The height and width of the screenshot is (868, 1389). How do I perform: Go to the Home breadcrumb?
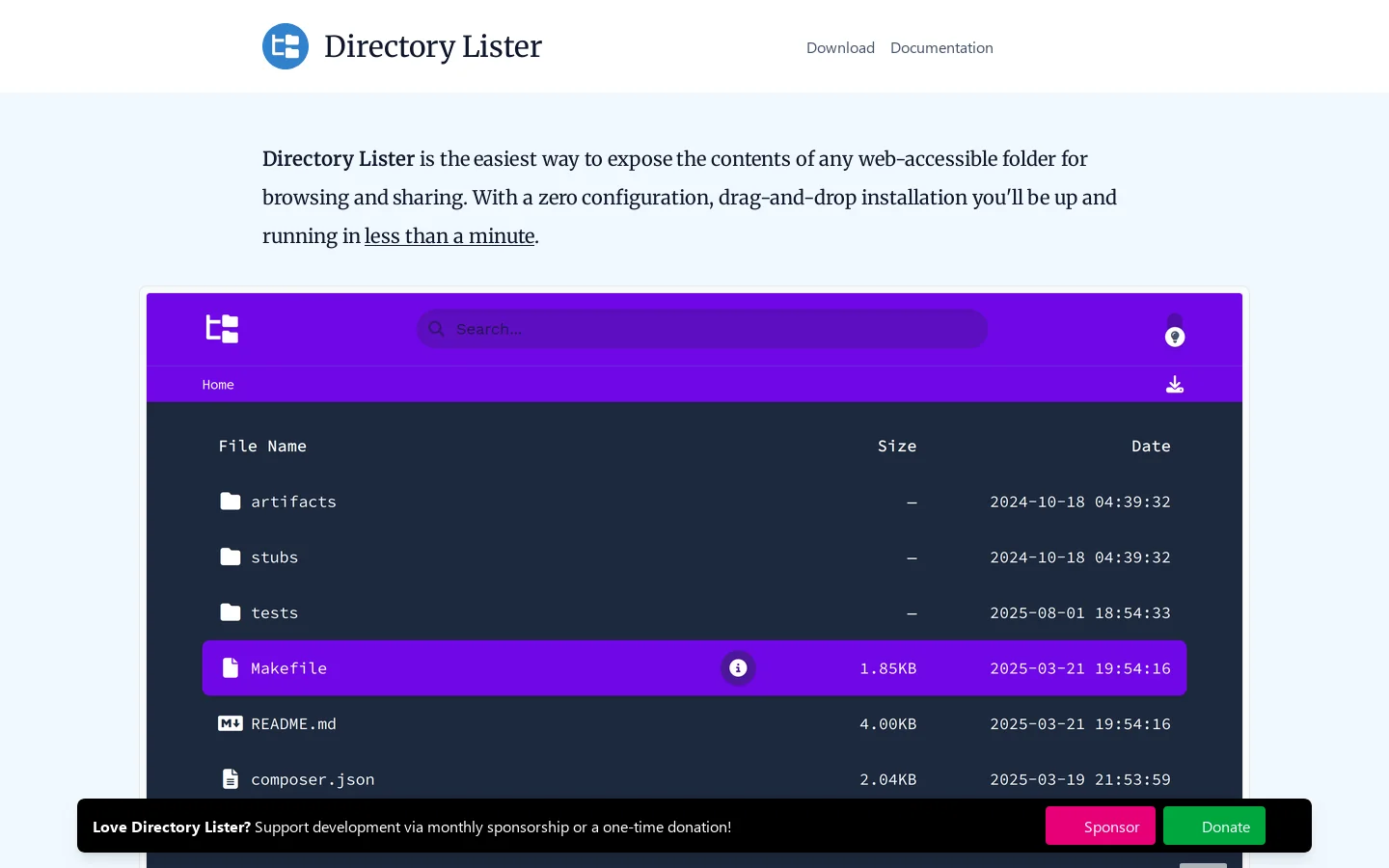218,385
